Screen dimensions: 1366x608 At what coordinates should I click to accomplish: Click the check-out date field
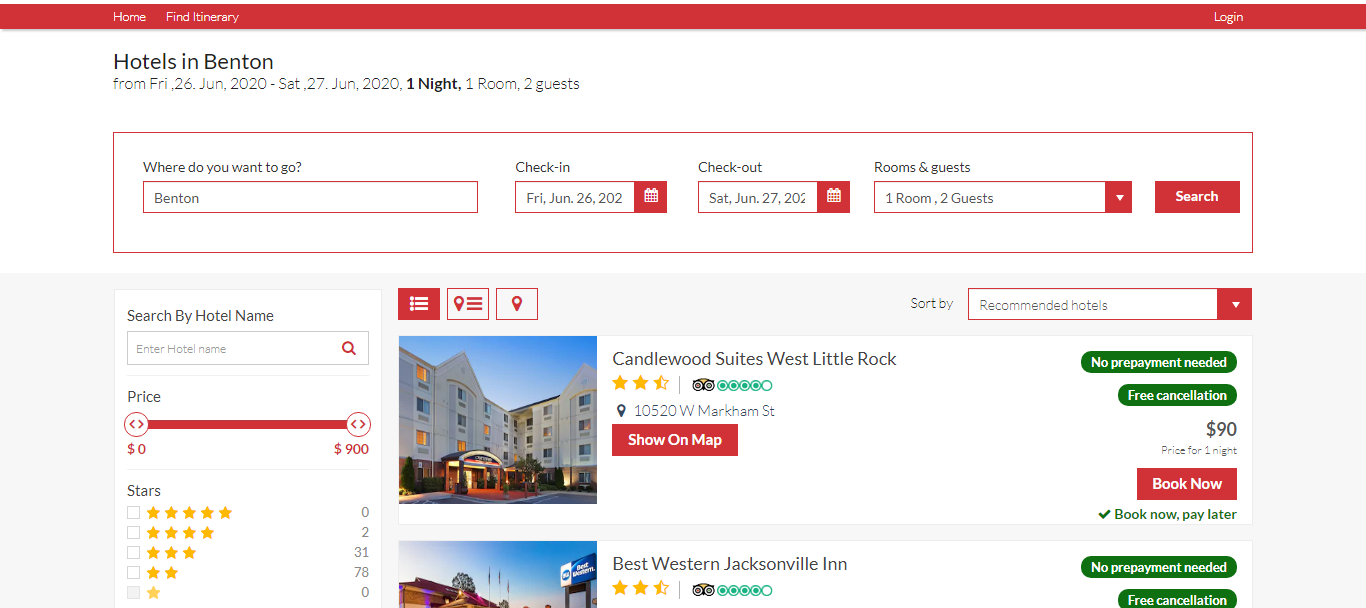pos(758,197)
